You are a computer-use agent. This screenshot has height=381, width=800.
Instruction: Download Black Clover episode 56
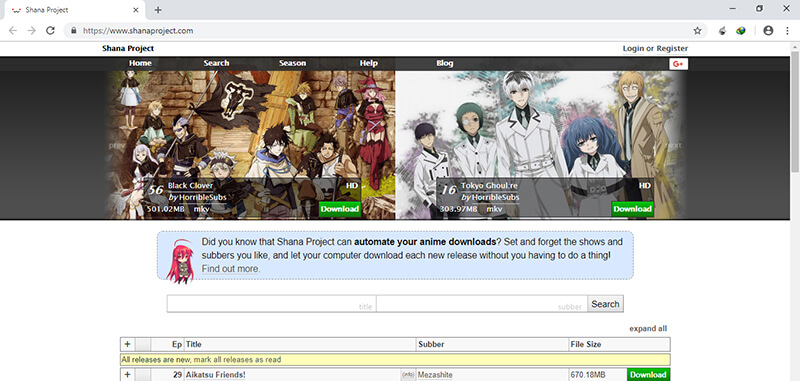(x=340, y=209)
